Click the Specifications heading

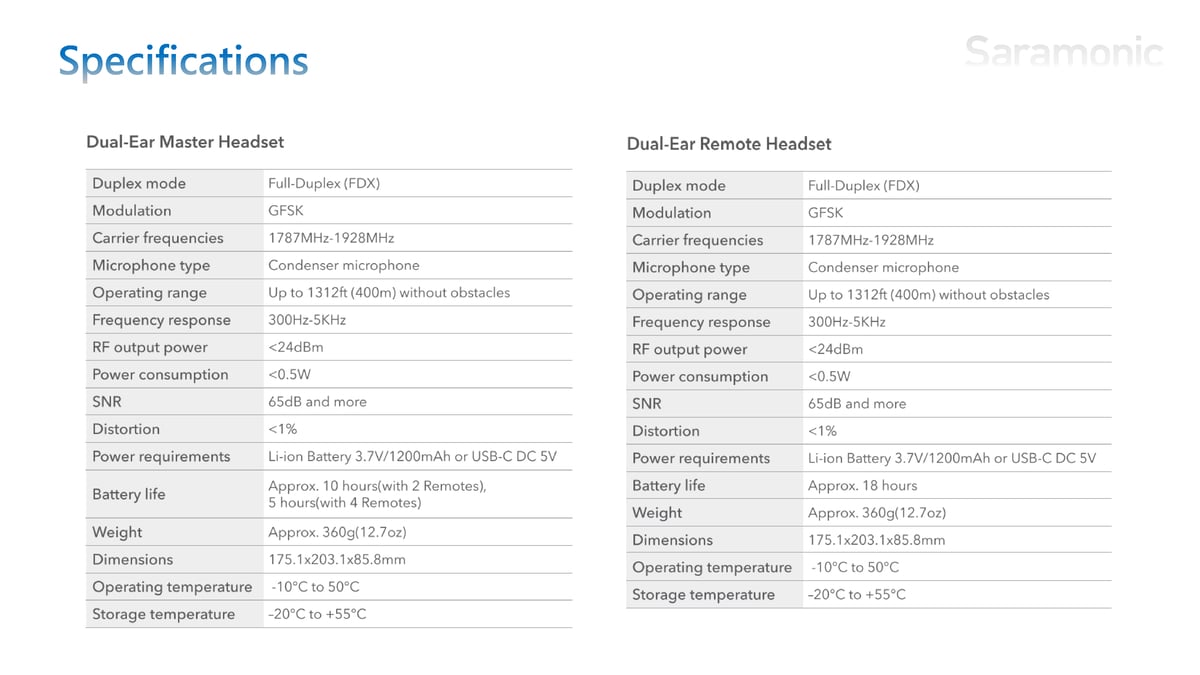pos(183,61)
